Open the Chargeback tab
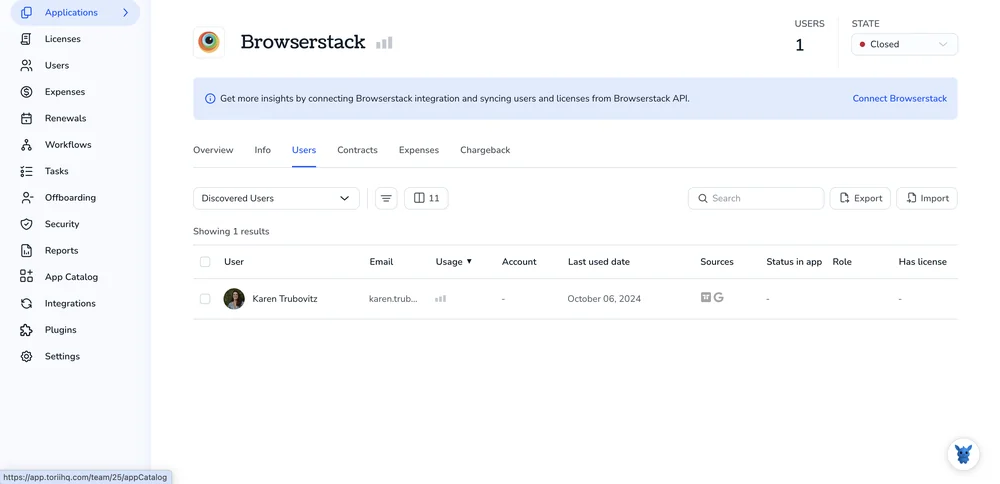 tap(485, 150)
